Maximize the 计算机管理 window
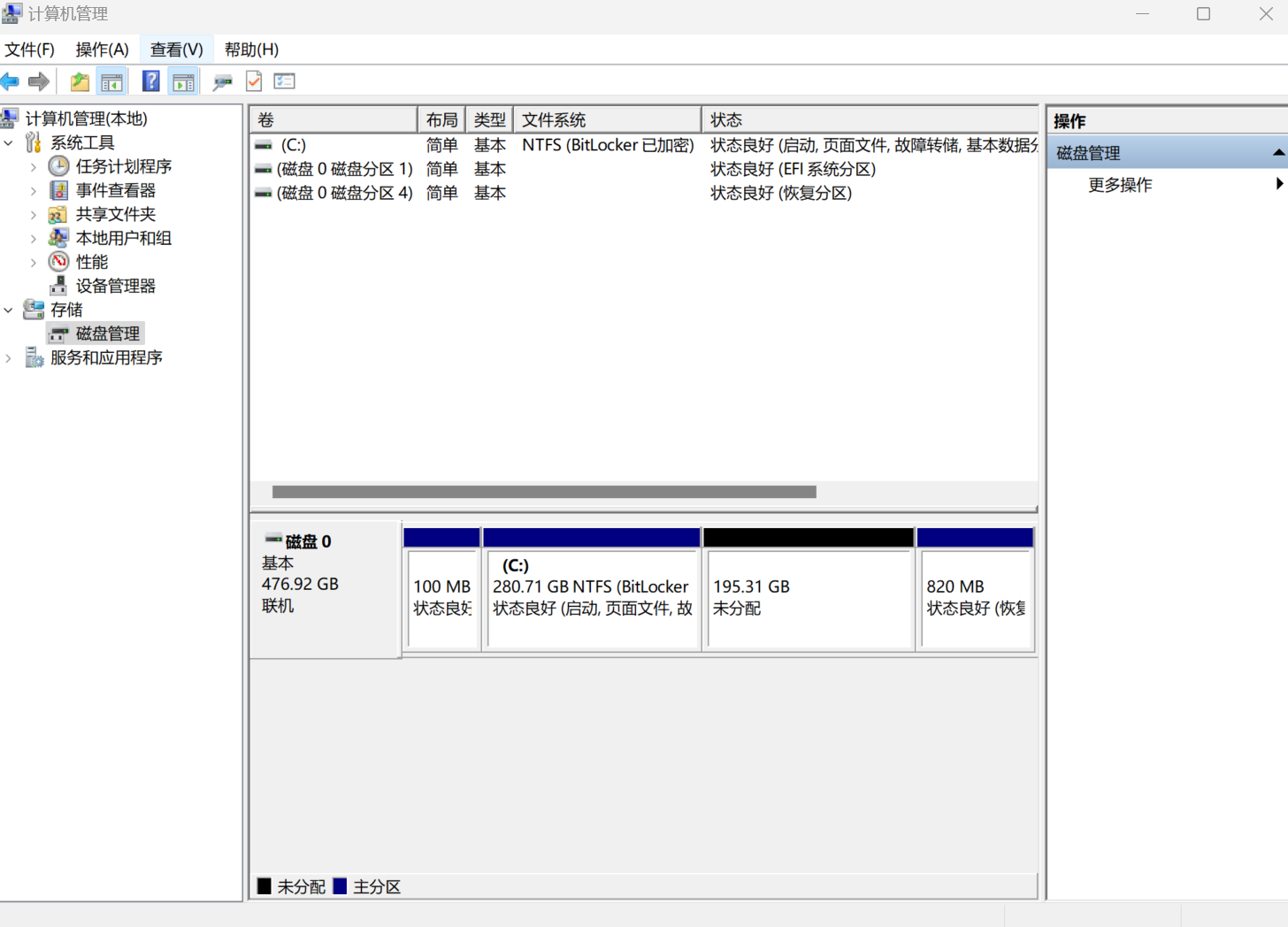Viewport: 1288px width, 927px height. 1203,14
